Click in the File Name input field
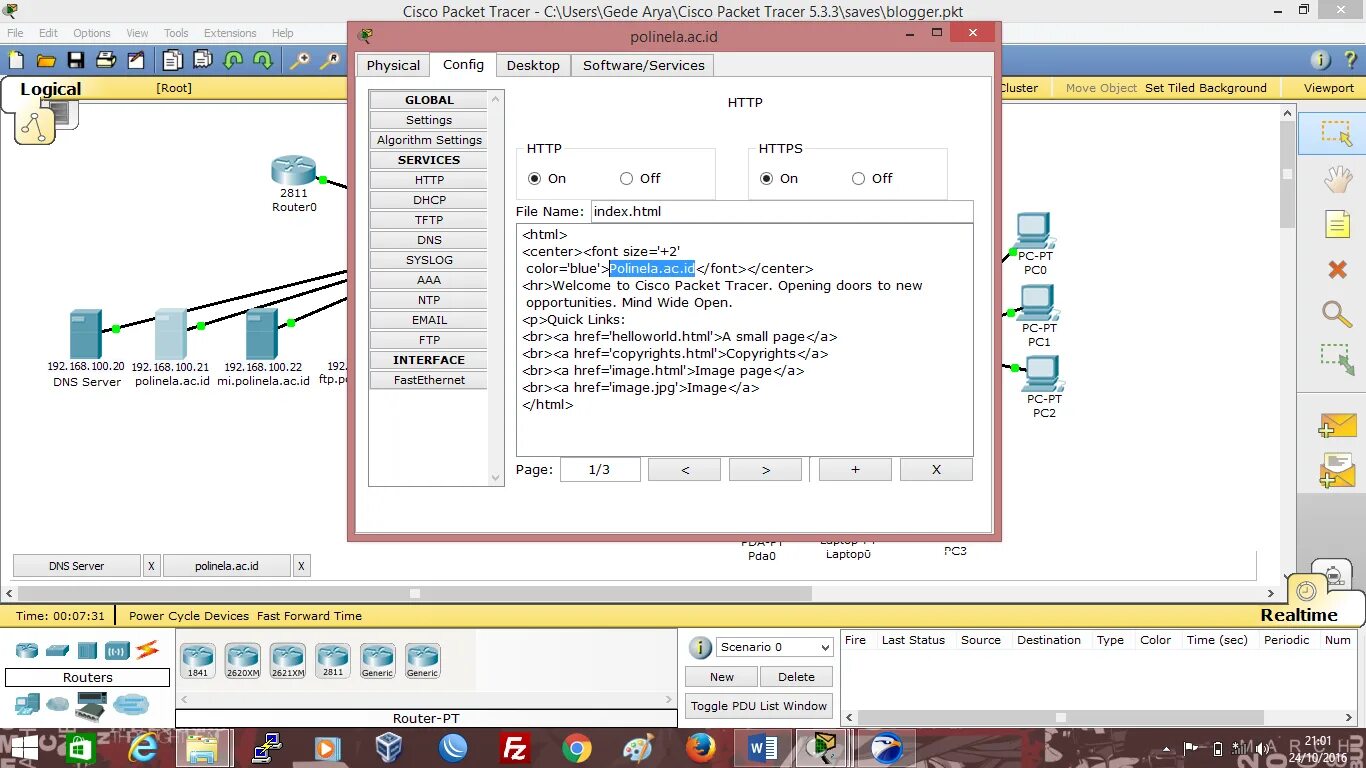1366x768 pixels. tap(782, 212)
